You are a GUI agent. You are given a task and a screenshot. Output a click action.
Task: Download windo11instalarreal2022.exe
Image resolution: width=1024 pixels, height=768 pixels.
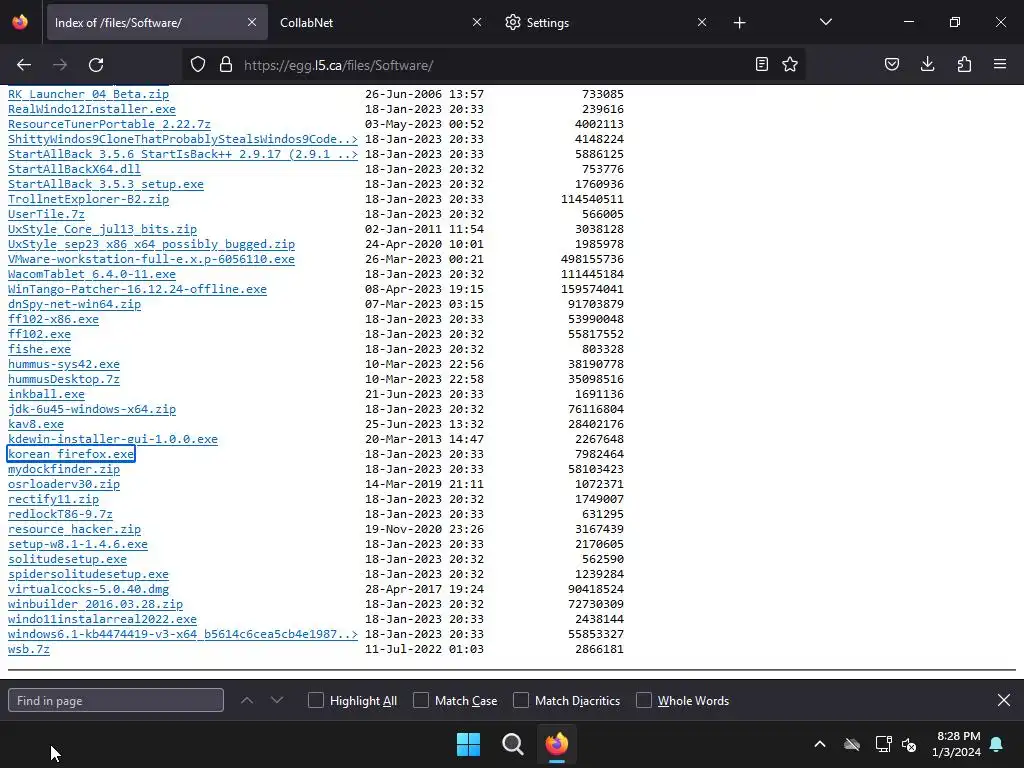[103, 619]
